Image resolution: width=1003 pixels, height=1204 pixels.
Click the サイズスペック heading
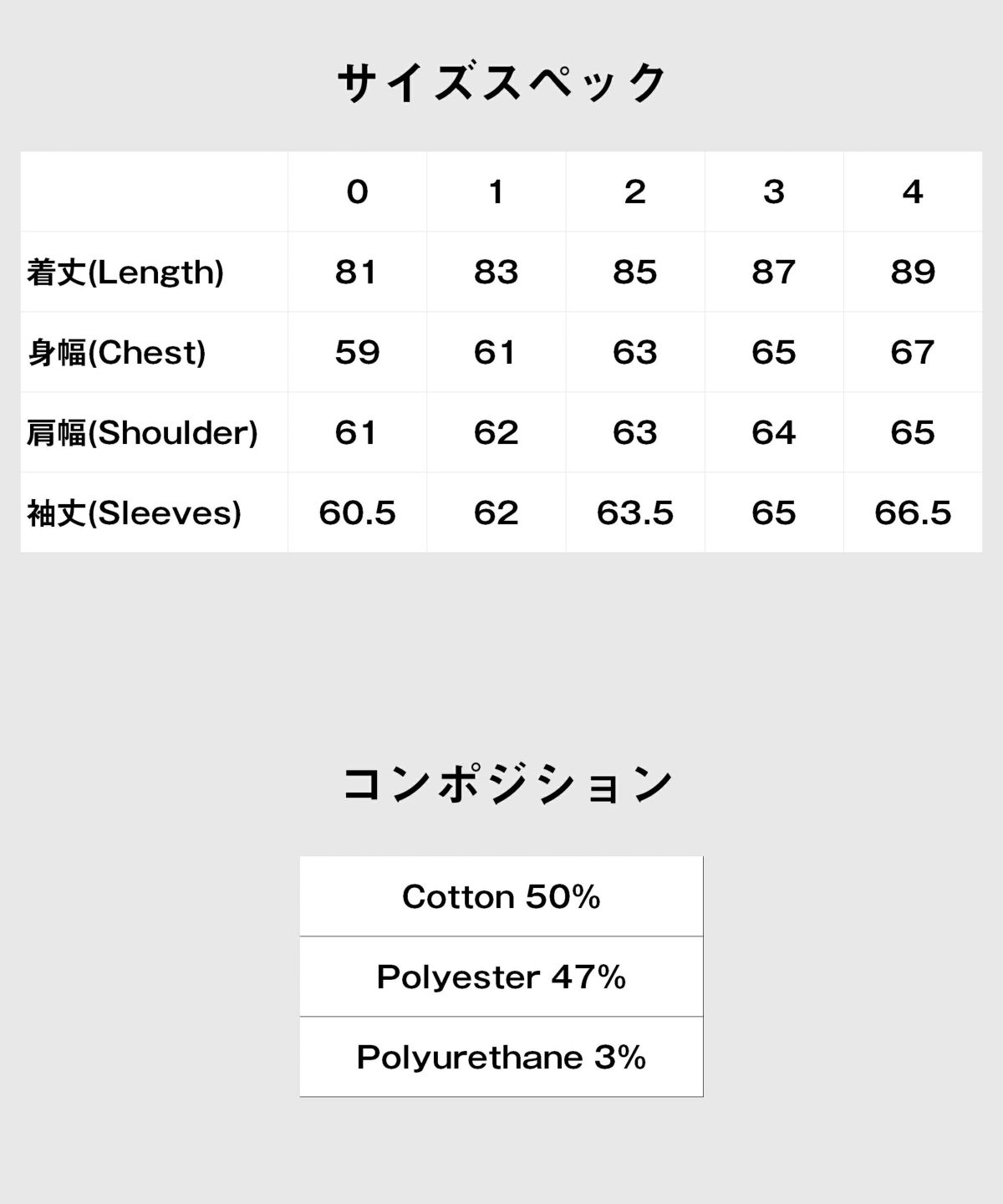pyautogui.click(x=501, y=84)
